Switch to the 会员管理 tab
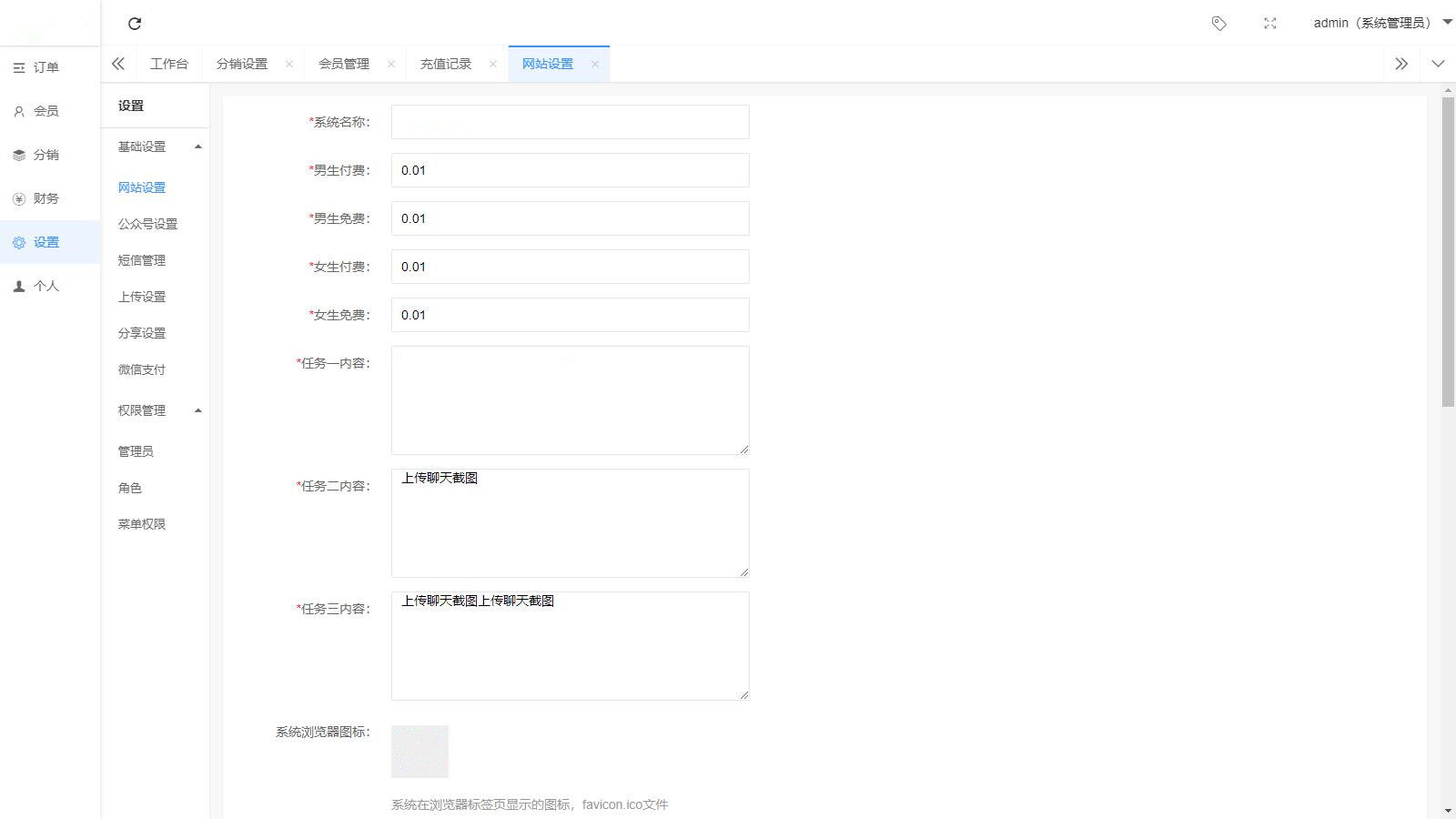 (x=344, y=64)
